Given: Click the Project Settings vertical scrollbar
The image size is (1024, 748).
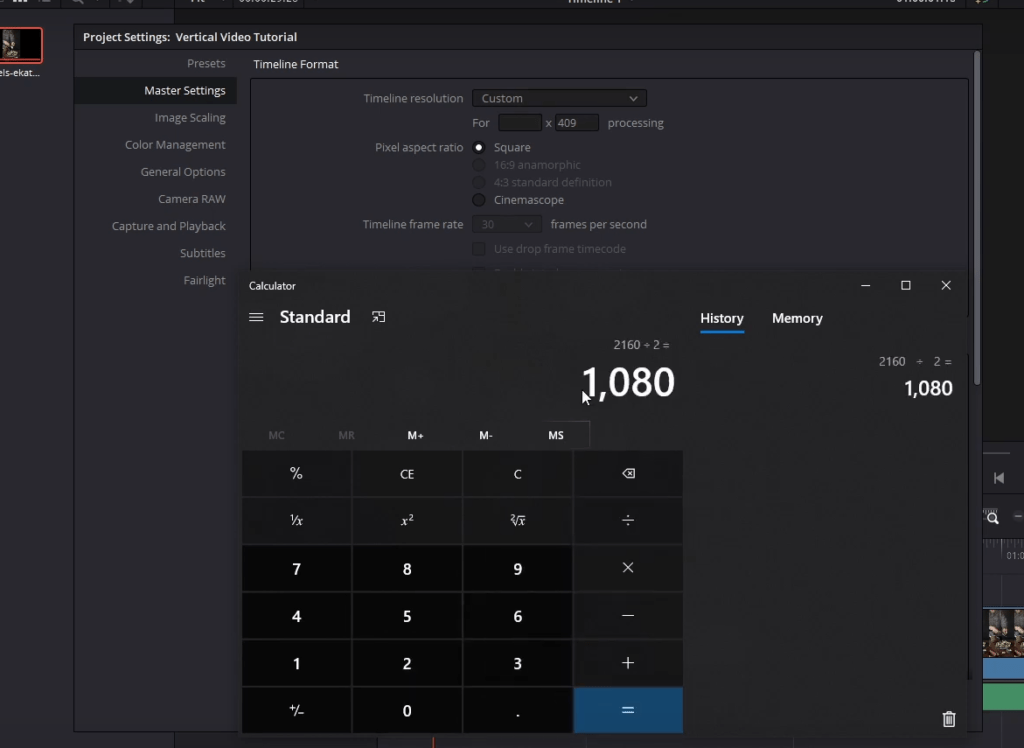Looking at the screenshot, I should 977,218.
